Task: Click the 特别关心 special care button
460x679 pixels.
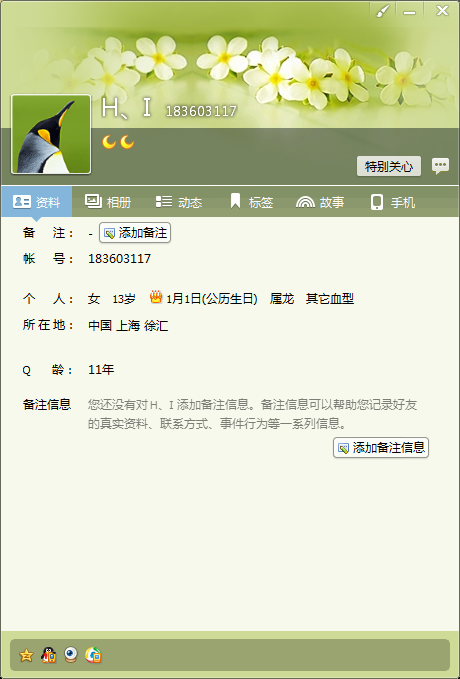Action: pyautogui.click(x=389, y=166)
